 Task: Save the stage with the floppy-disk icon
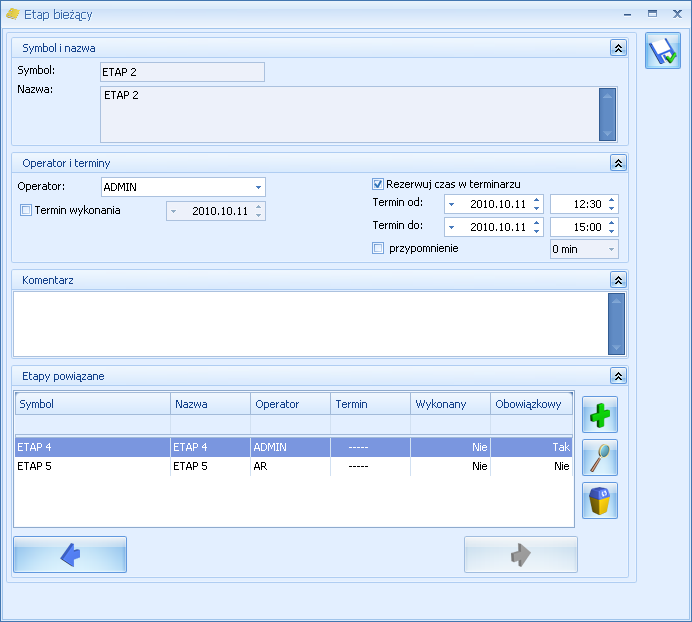(x=662, y=51)
